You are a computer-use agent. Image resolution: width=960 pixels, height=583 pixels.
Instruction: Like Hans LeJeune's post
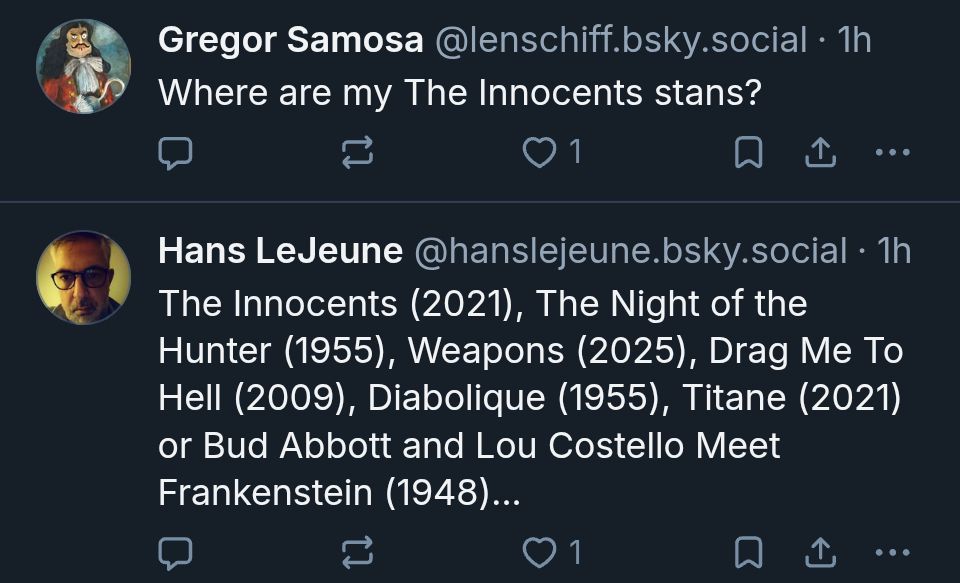[540, 551]
